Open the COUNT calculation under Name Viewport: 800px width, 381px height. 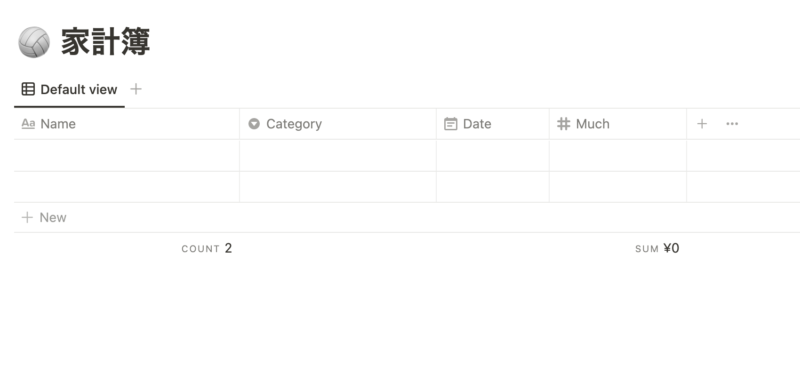coord(207,248)
